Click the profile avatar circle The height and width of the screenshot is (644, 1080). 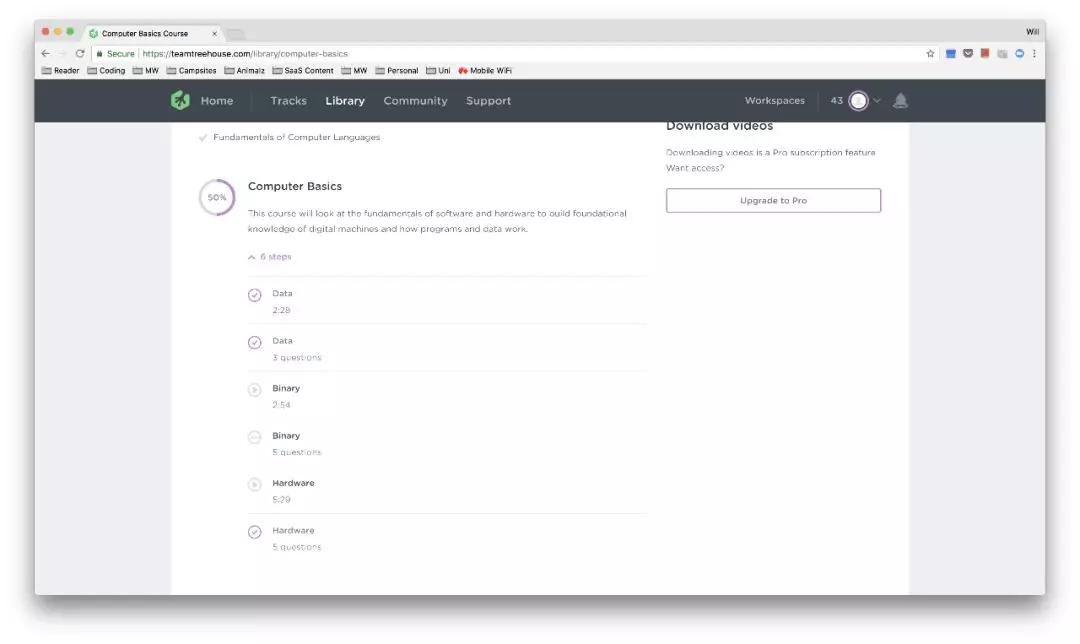(x=858, y=101)
